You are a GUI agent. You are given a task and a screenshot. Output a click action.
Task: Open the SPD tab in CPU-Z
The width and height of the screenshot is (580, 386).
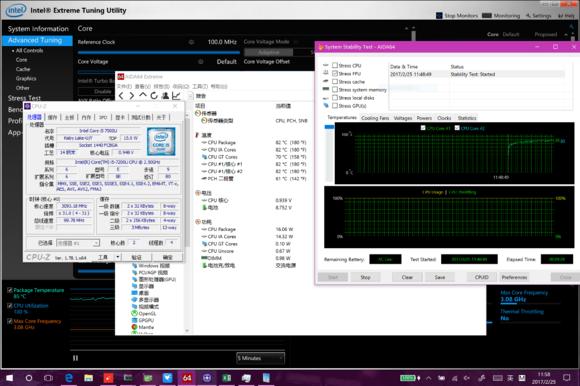pos(103,117)
